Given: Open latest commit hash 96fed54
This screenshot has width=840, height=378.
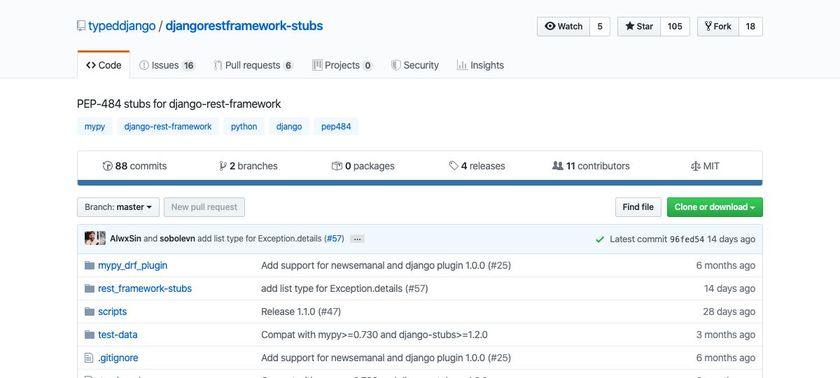Looking at the screenshot, I should [x=687, y=239].
